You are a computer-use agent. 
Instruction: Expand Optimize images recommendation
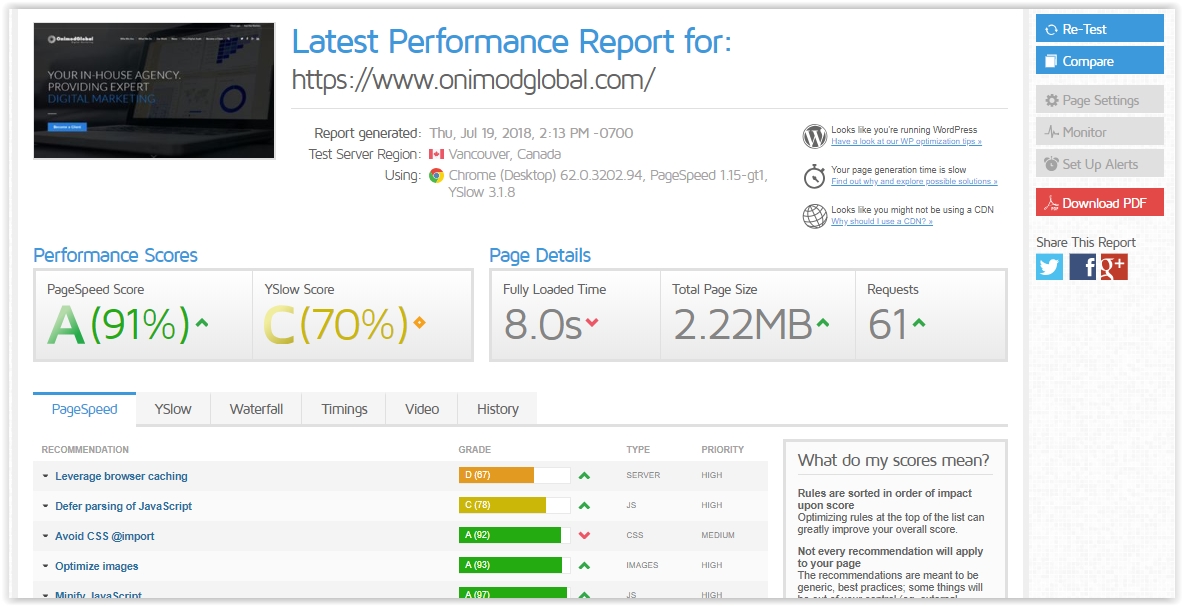click(97, 566)
